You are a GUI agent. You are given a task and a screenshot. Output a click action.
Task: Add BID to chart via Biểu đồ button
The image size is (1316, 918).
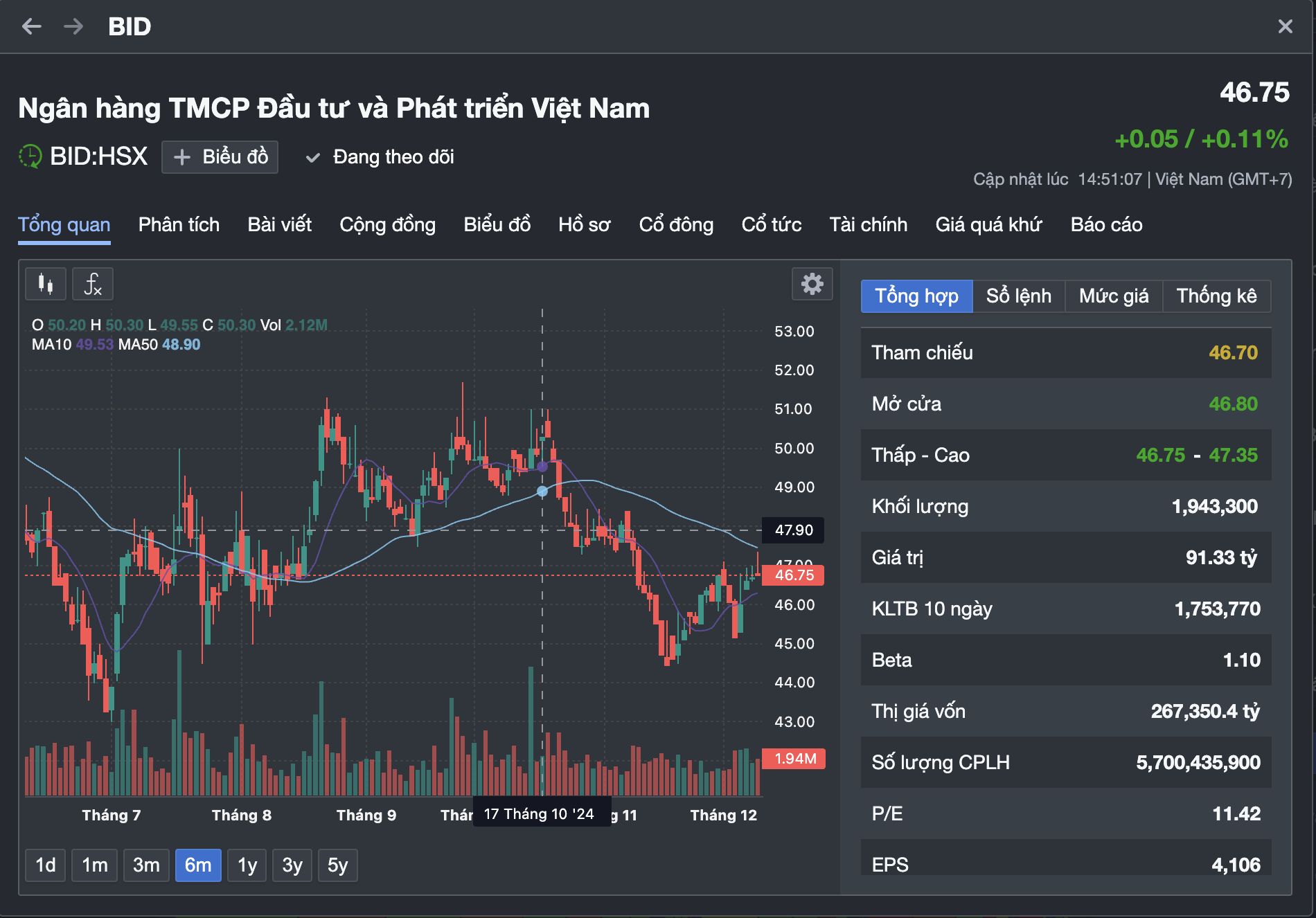pos(220,157)
